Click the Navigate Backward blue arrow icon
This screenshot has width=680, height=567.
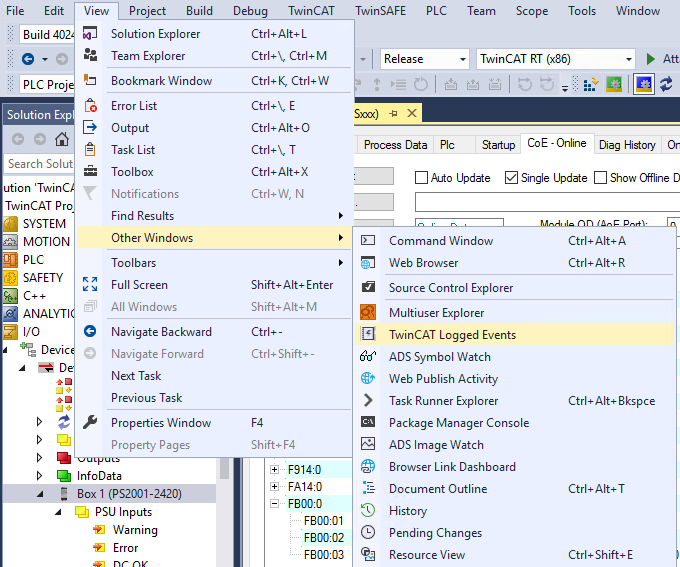click(x=90, y=331)
